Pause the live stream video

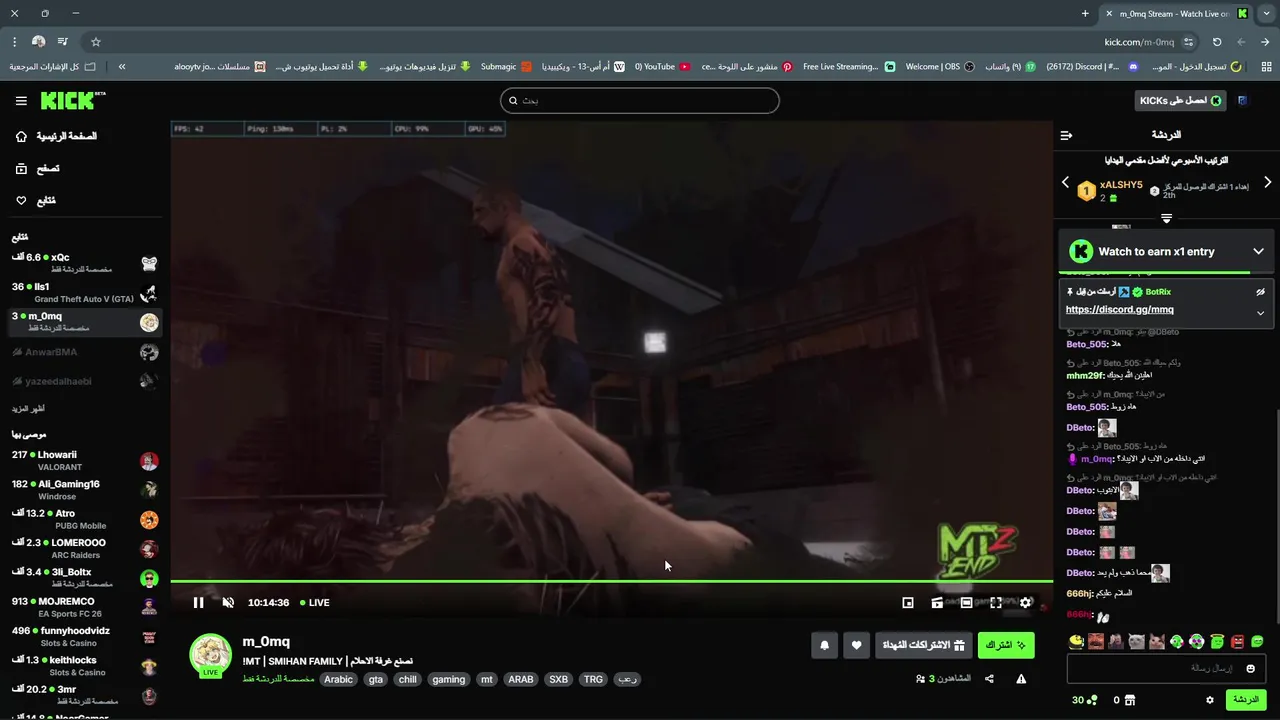click(x=198, y=602)
